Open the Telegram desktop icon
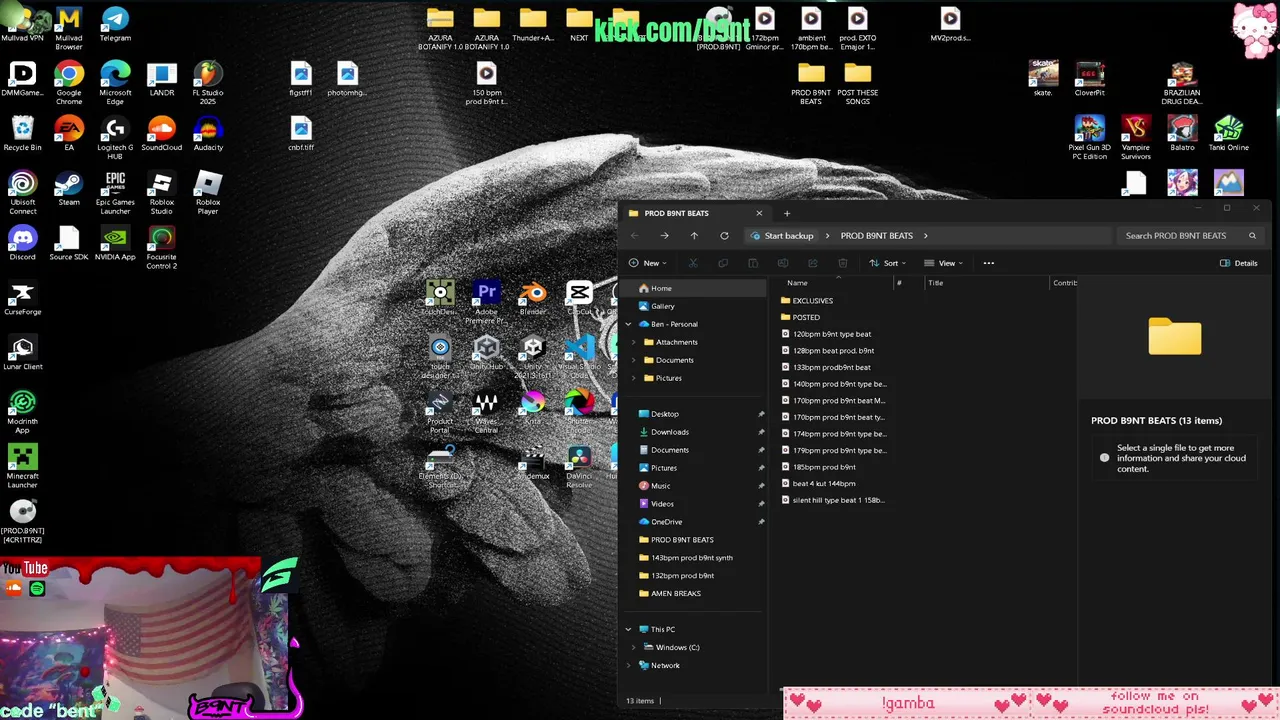The image size is (1280, 720). coord(115,25)
